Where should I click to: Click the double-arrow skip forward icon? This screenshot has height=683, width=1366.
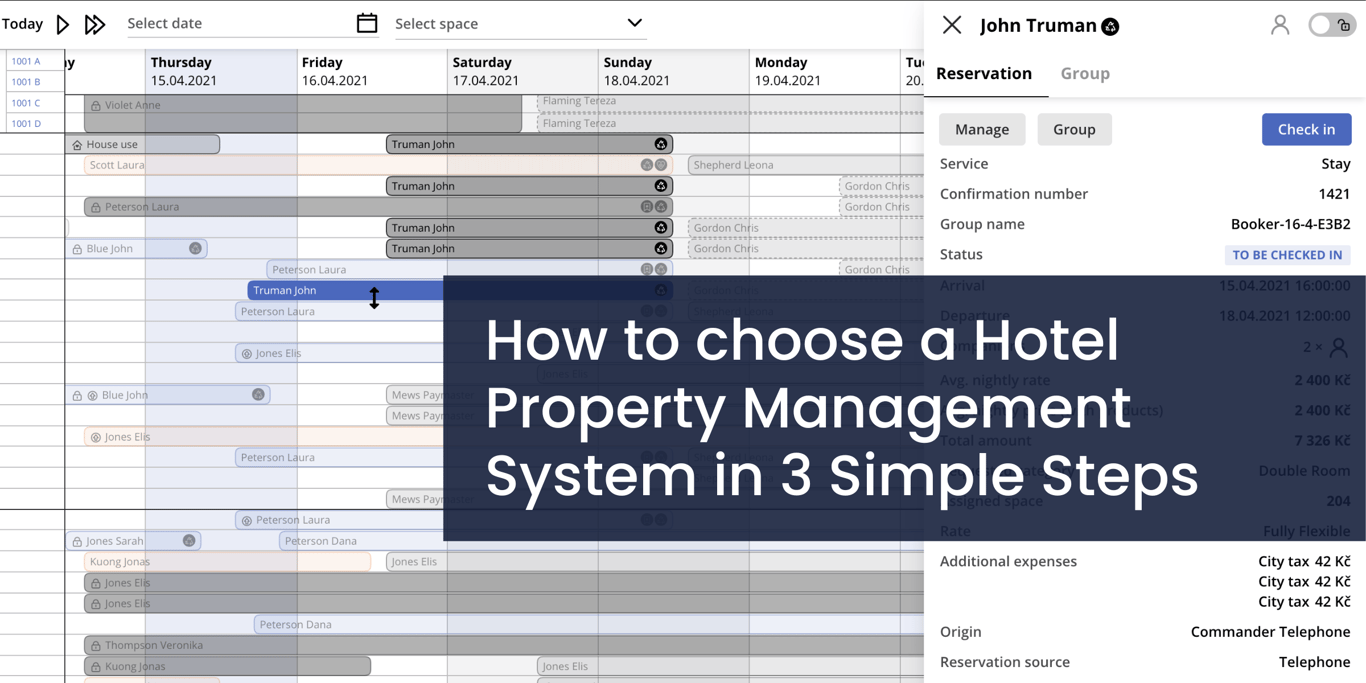[95, 23]
